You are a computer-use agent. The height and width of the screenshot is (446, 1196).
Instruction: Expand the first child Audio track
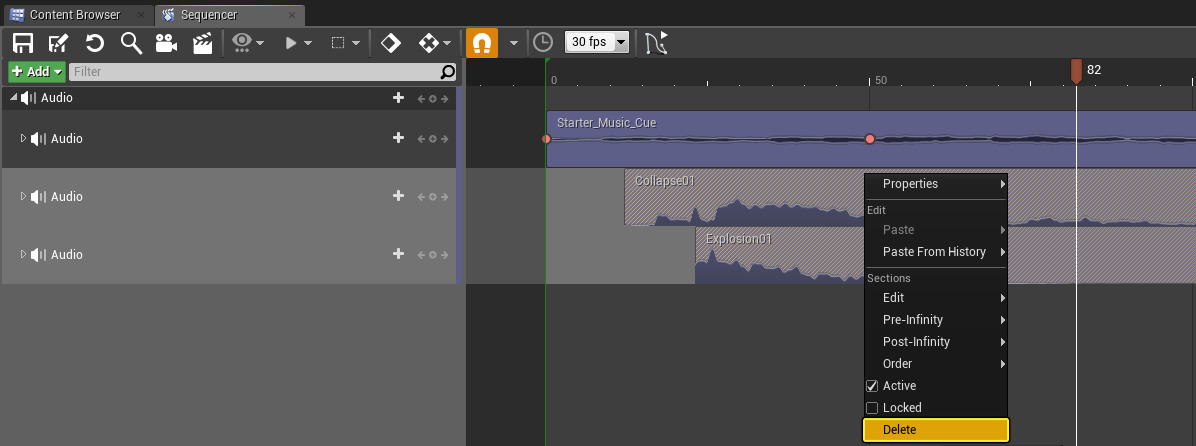(23, 138)
